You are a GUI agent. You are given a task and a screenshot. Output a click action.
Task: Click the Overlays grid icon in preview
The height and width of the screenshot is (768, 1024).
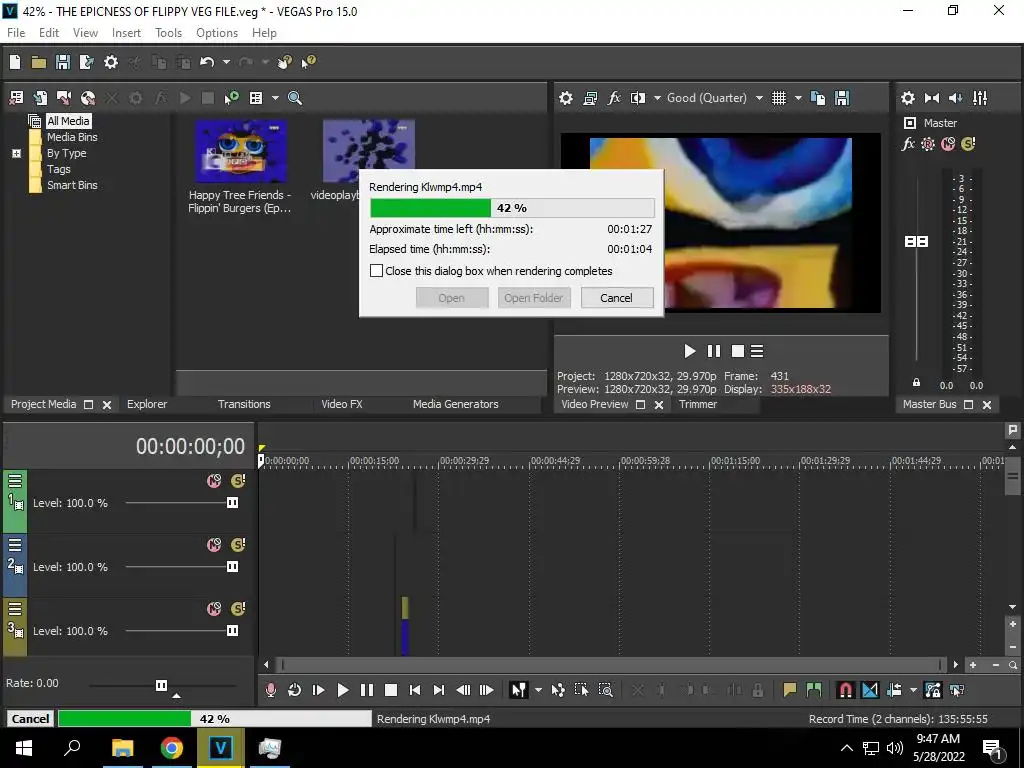click(778, 98)
